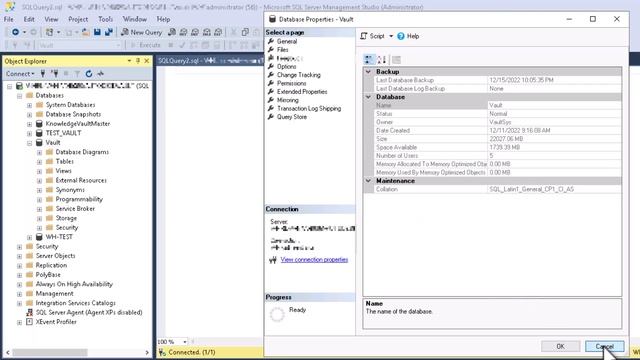Click the WH-TEST database icon
640x360 pixels.
tap(39, 237)
